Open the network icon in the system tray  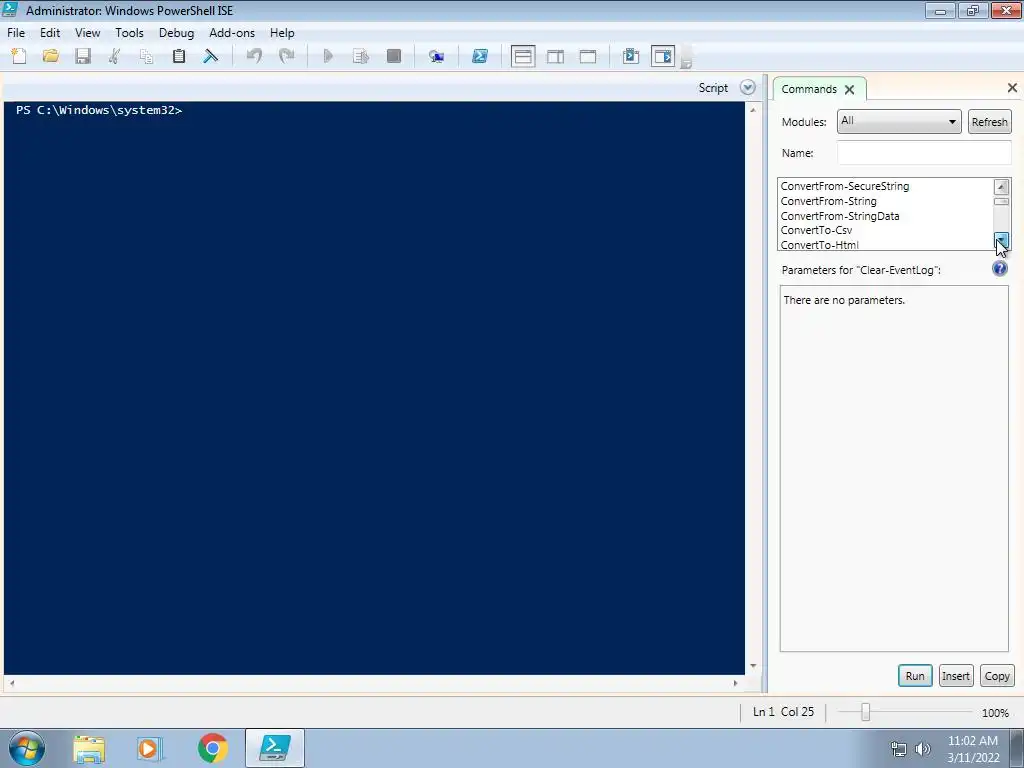pyautogui.click(x=899, y=749)
